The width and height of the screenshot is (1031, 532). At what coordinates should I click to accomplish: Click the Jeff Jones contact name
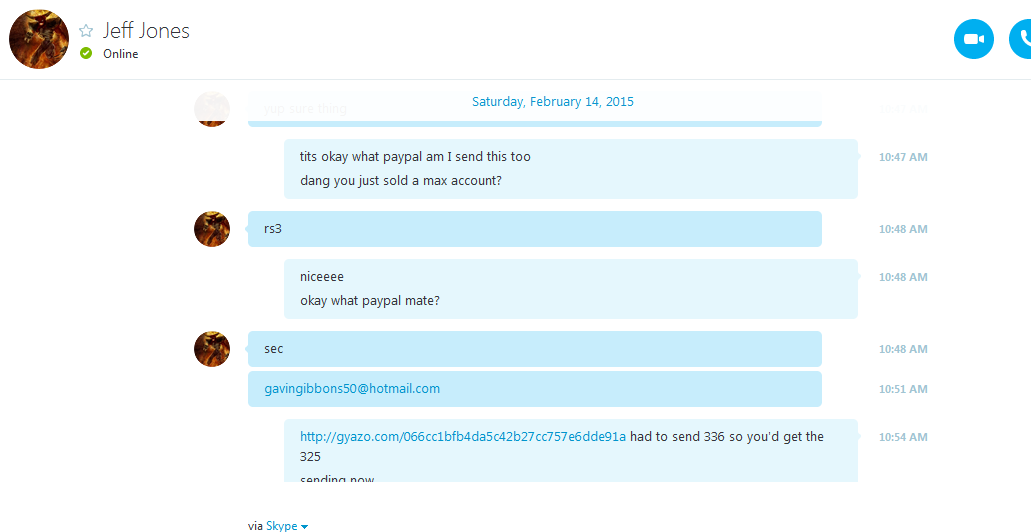click(x=146, y=31)
